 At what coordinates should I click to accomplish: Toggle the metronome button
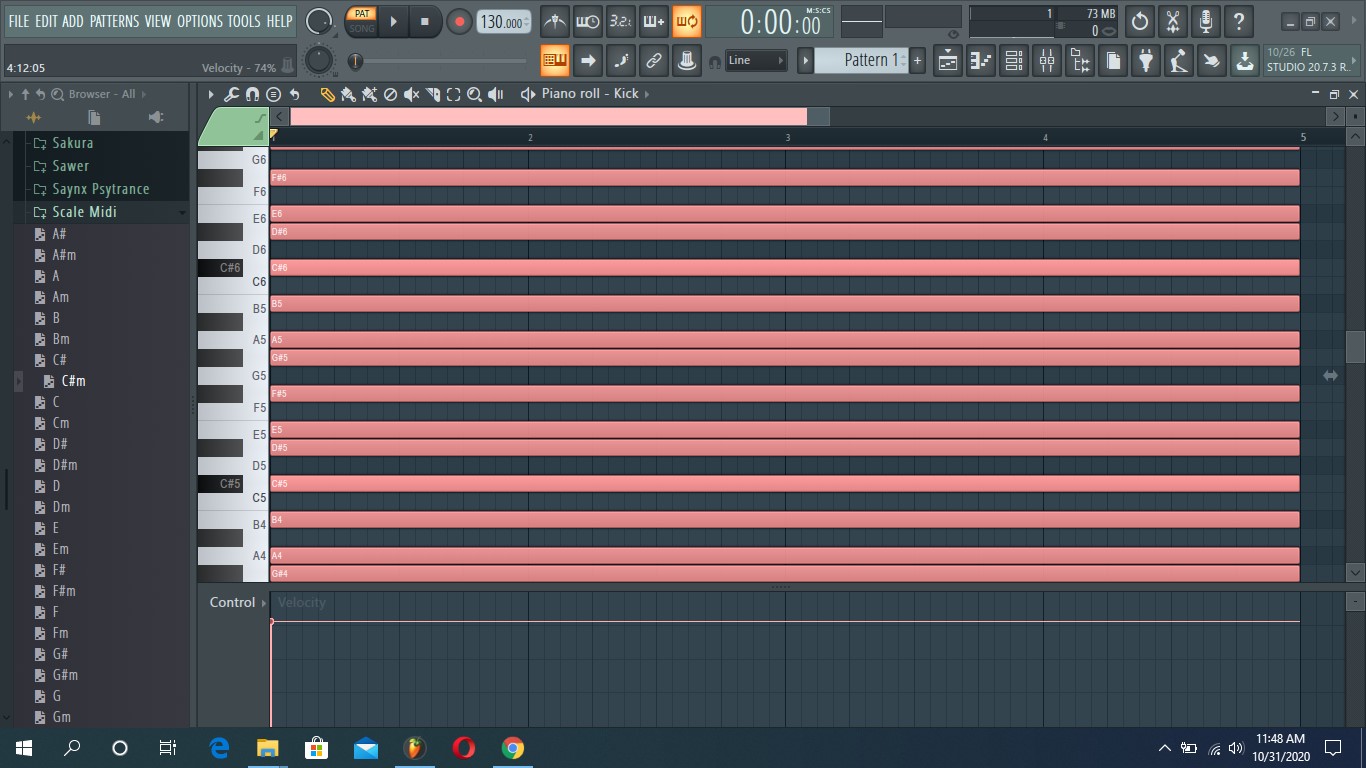pos(555,21)
